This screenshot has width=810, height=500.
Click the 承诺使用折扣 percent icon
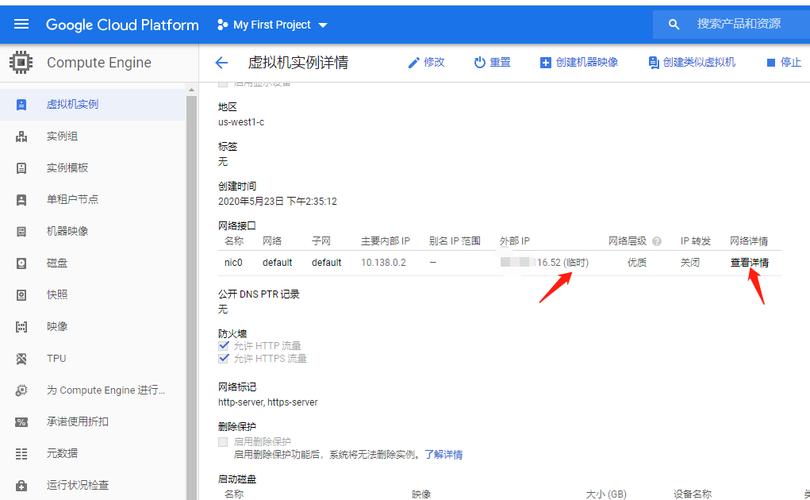point(21,422)
